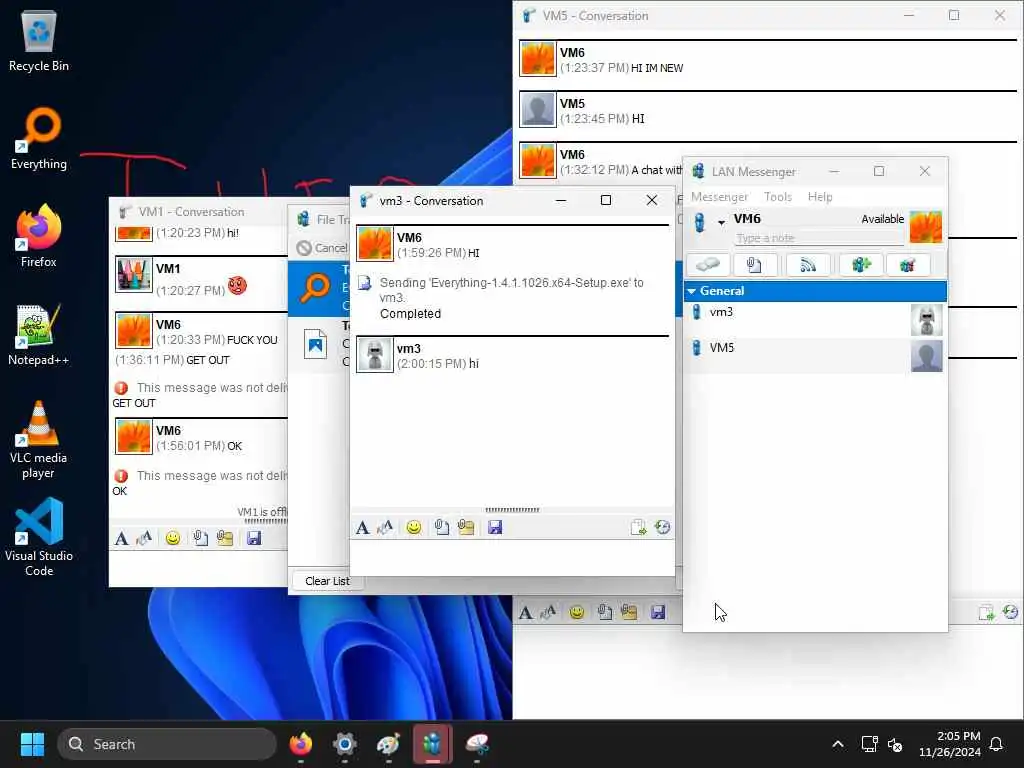Click file transfers page icon in VM5 conversation

[x=986, y=613]
